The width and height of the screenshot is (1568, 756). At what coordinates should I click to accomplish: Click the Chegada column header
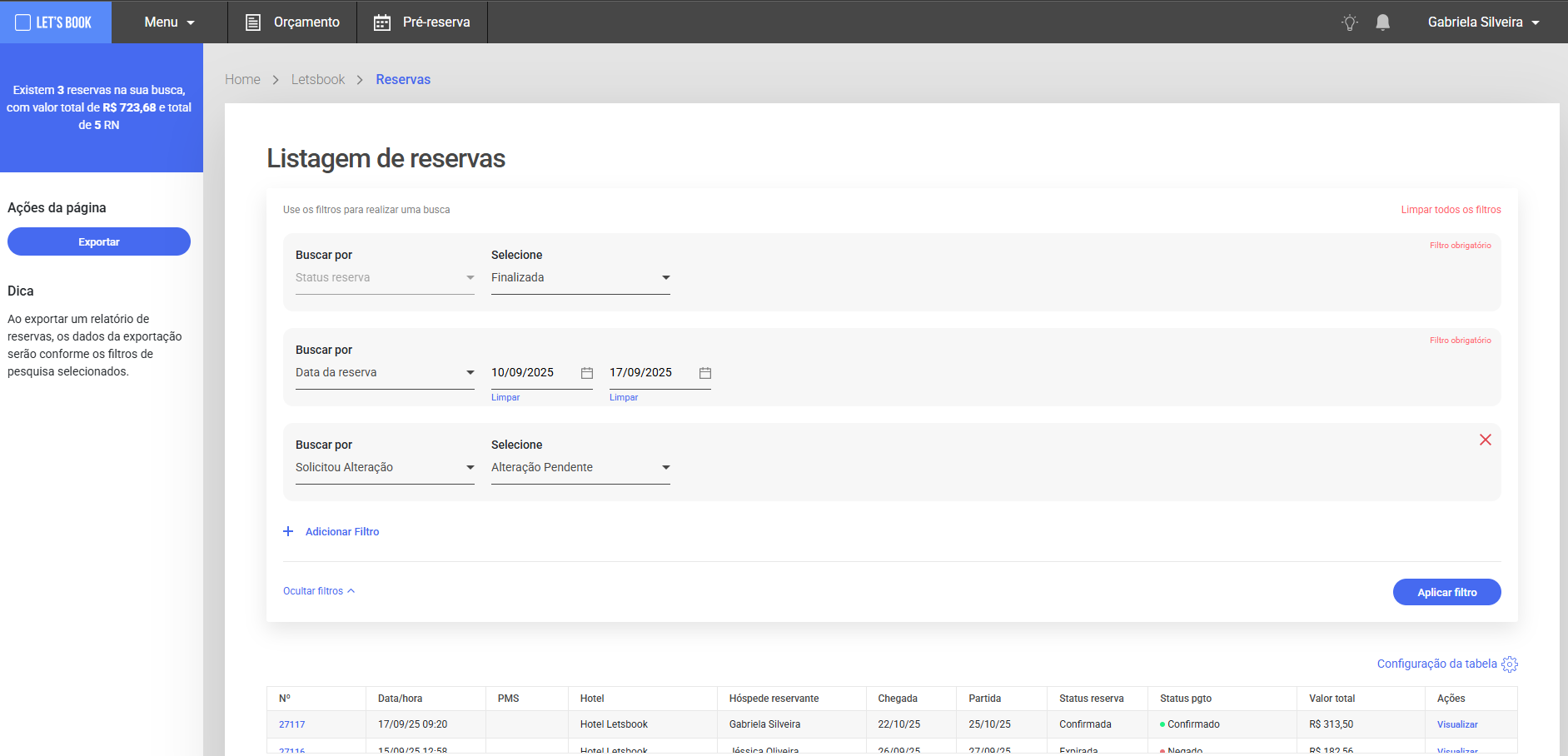[911, 699]
